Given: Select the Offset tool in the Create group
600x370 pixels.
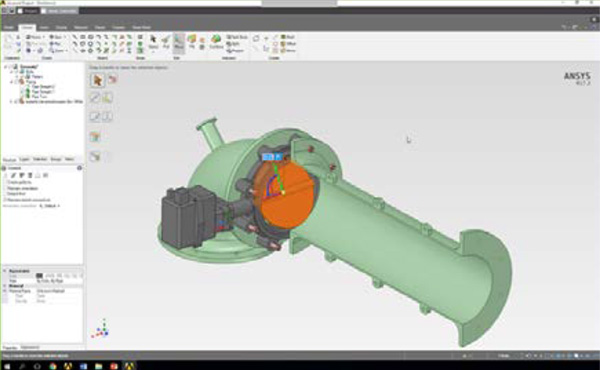Looking at the screenshot, I should pos(289,44).
